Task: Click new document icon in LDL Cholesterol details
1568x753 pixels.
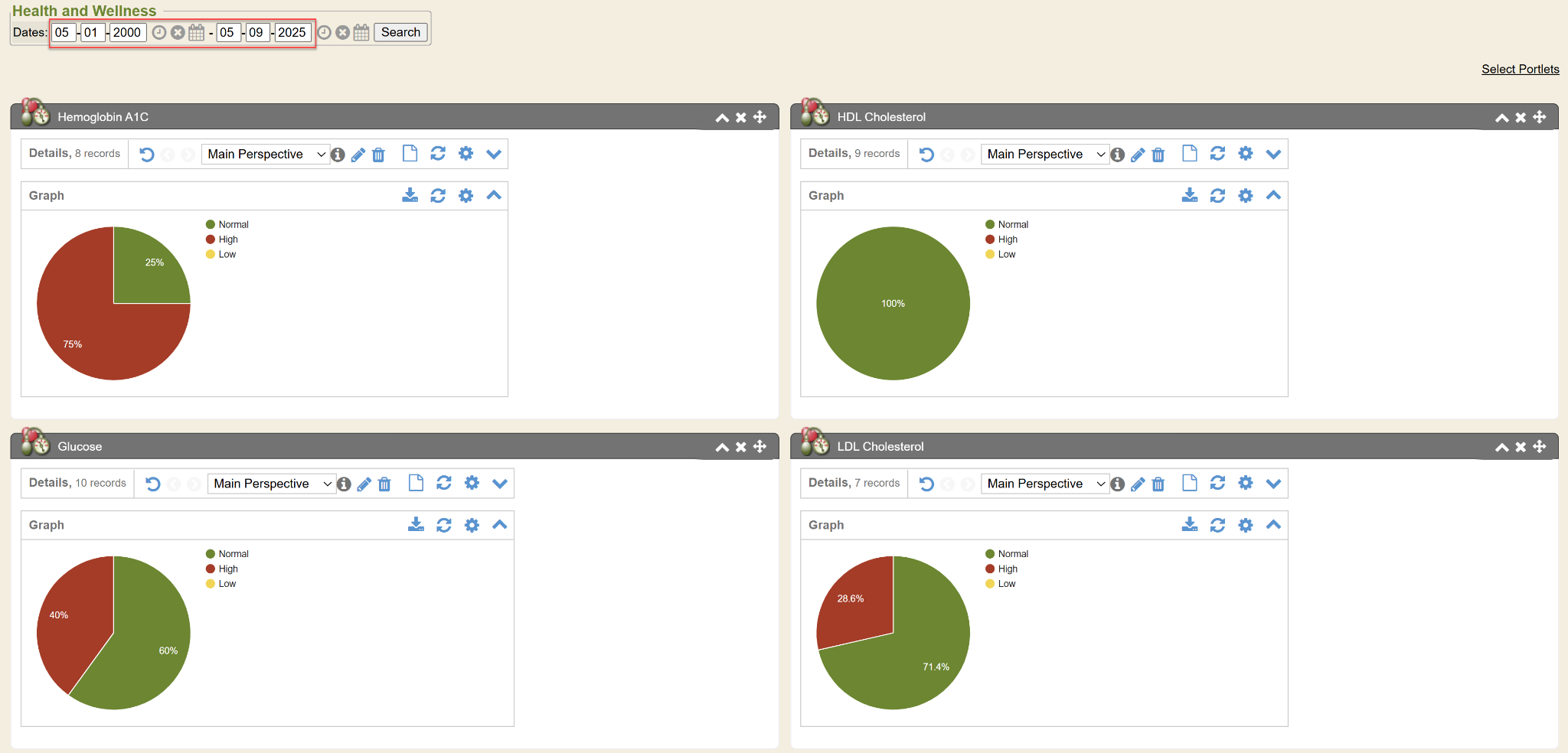Action: click(x=1189, y=483)
